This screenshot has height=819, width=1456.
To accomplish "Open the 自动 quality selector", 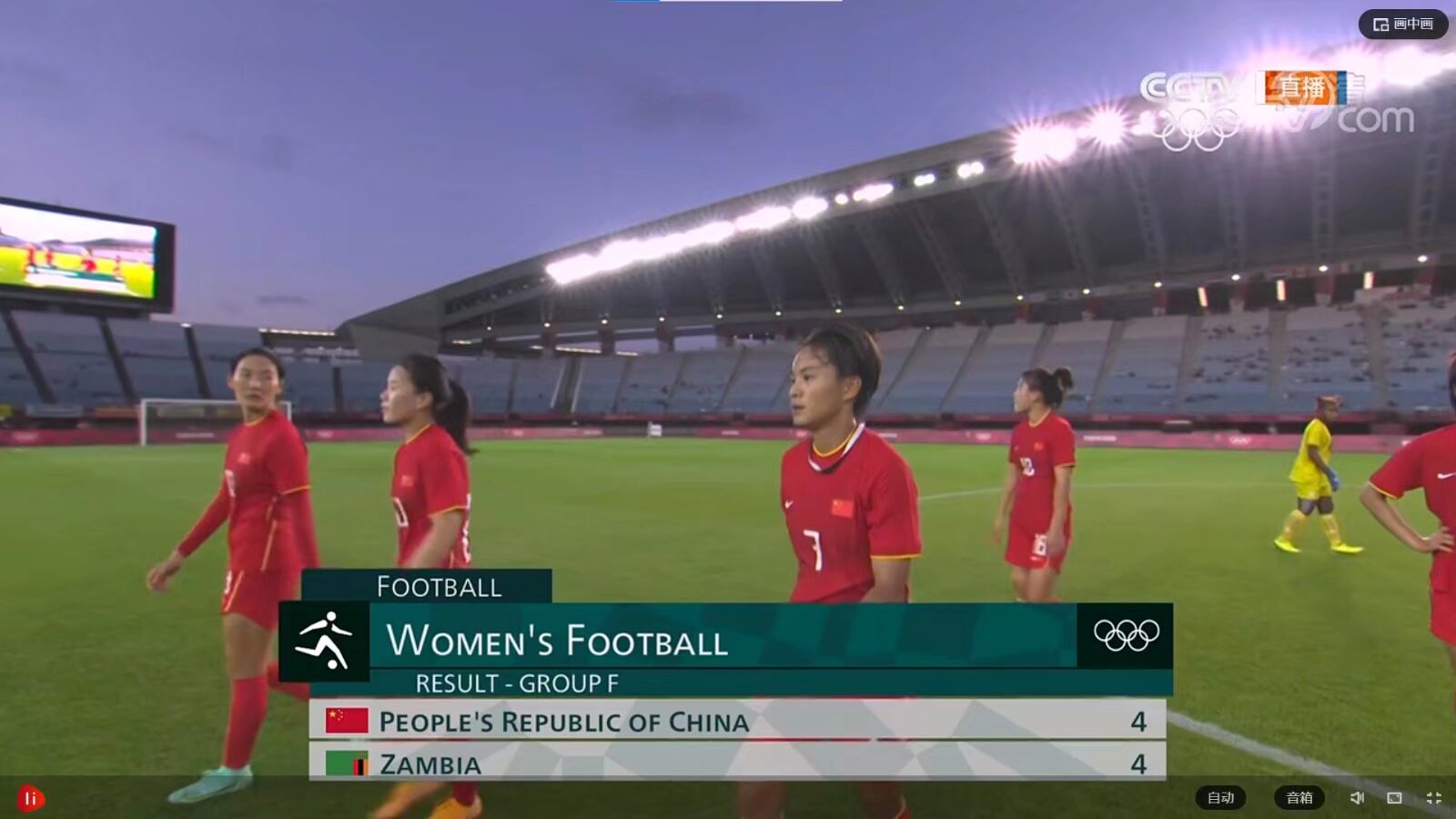I will [1220, 798].
